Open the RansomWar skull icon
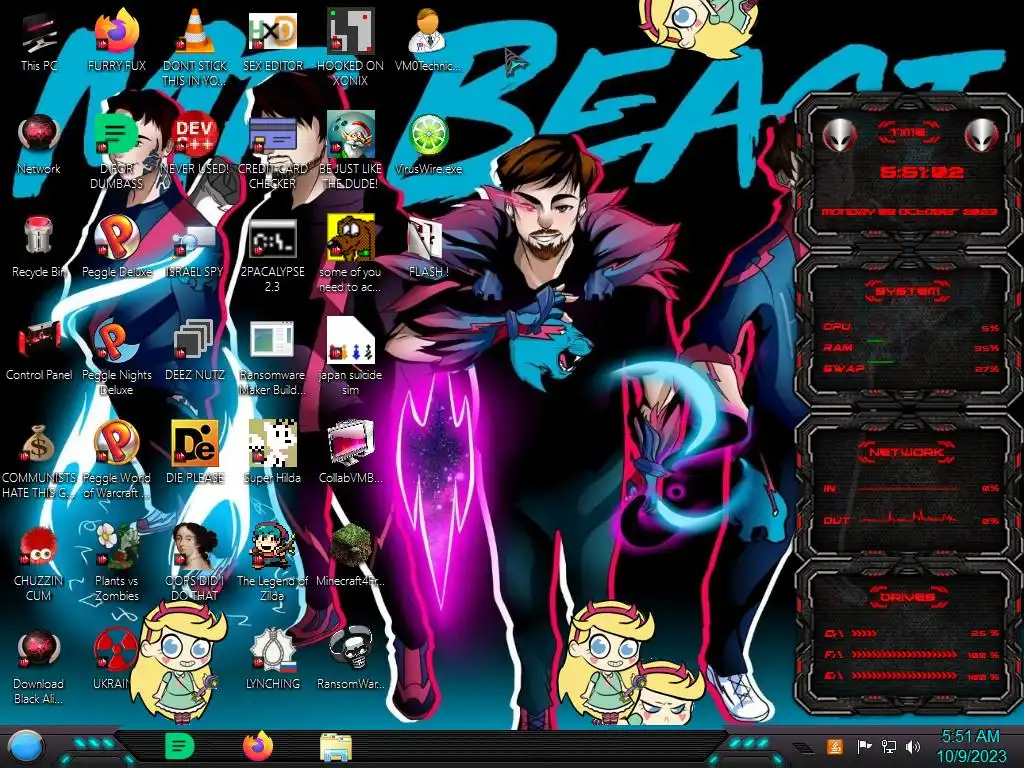The height and width of the screenshot is (768, 1024). pos(351,650)
